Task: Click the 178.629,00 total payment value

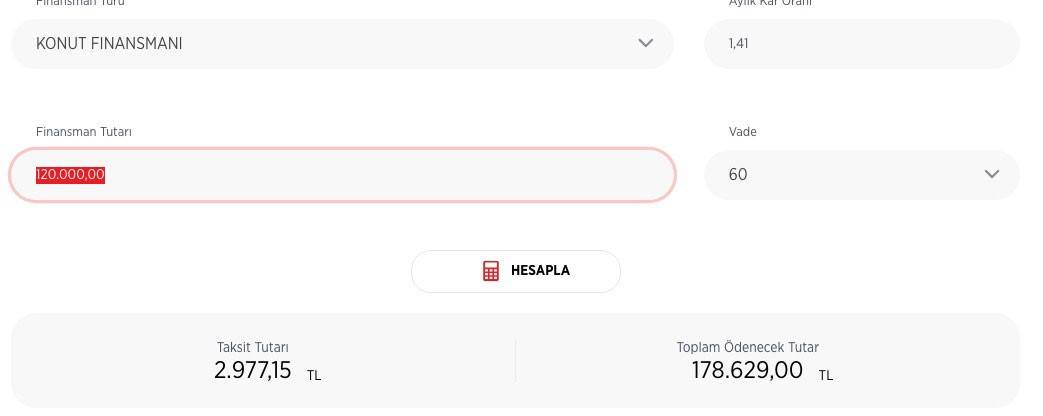Action: pos(747,370)
